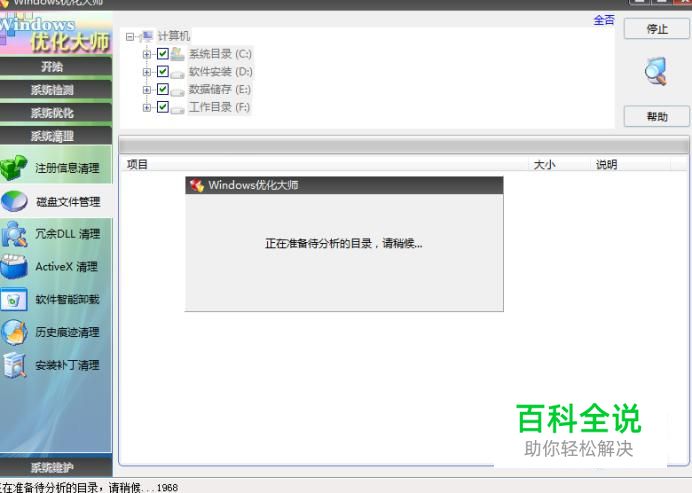The height and width of the screenshot is (493, 692).
Task: Click the 系统目录 (C:) drive icon
Action: [x=177, y=54]
